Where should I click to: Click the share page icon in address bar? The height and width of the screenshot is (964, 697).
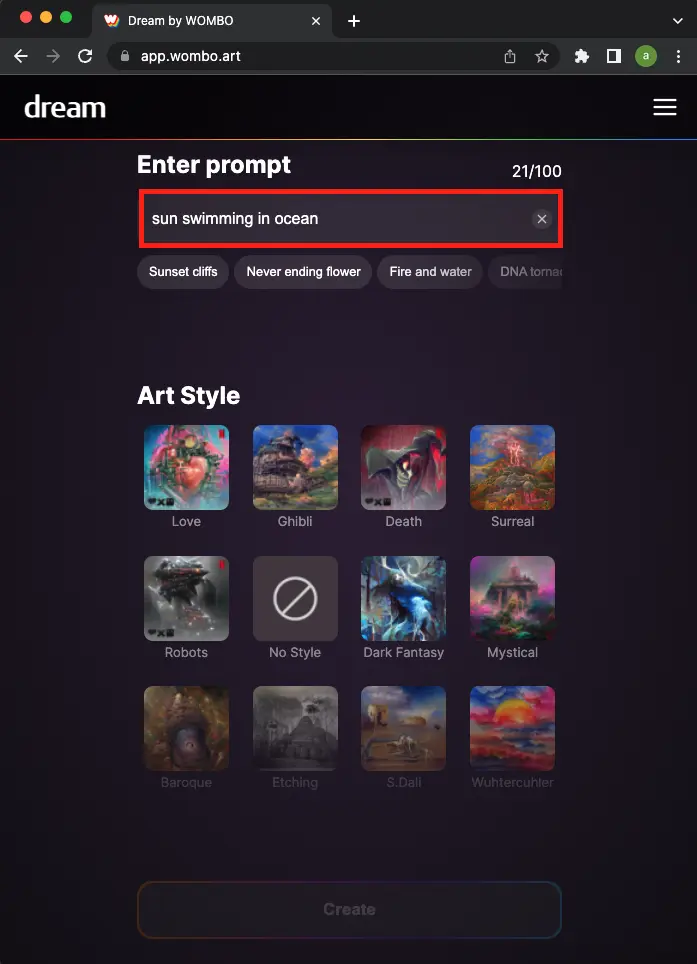coord(510,57)
